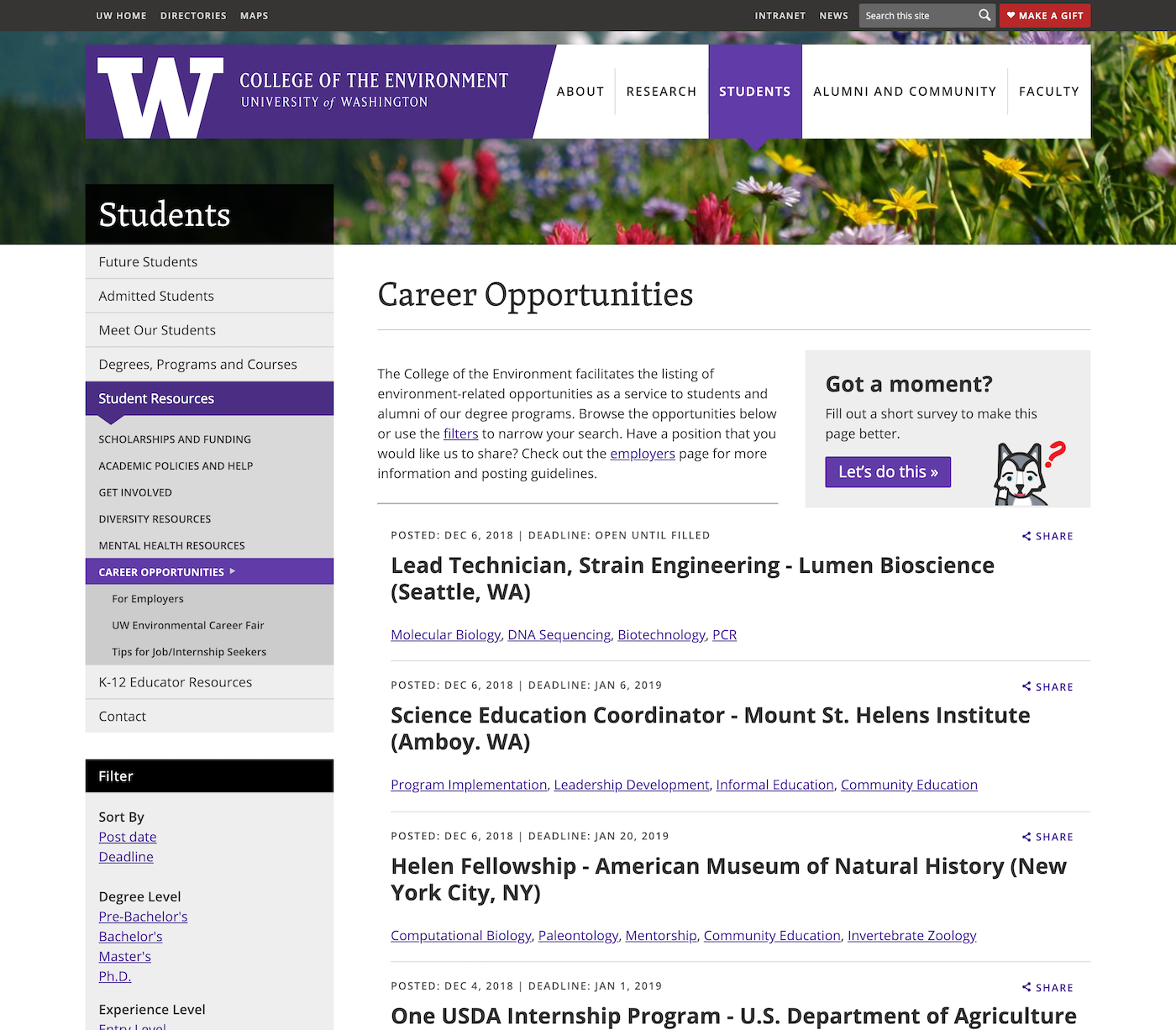Filter by Ph.D. degree level

point(115,976)
